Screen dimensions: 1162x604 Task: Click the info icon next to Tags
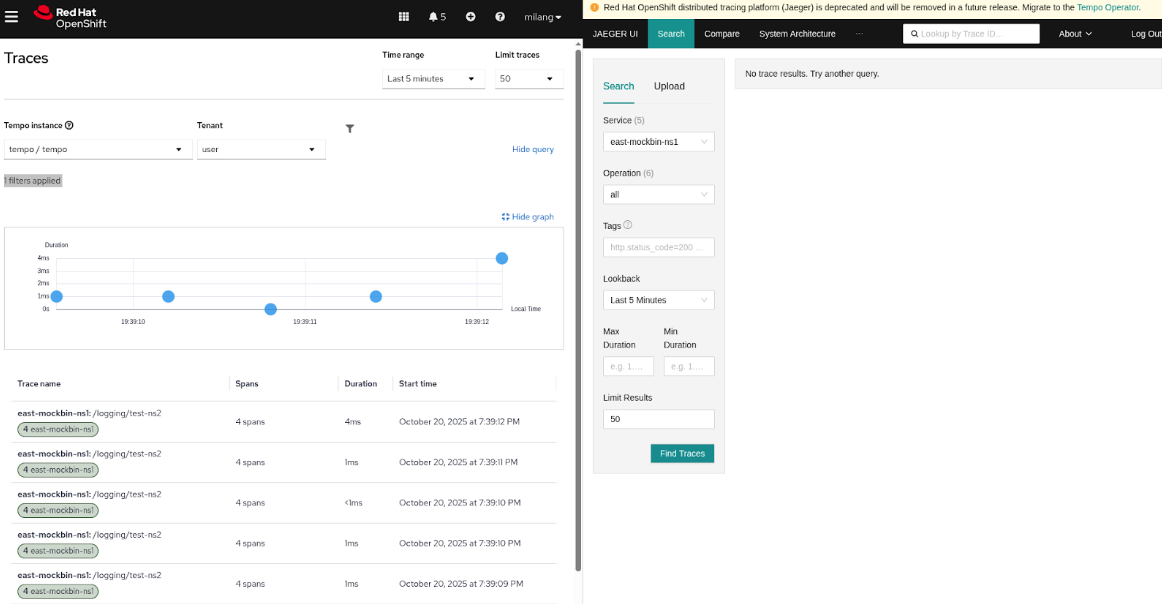pos(628,225)
